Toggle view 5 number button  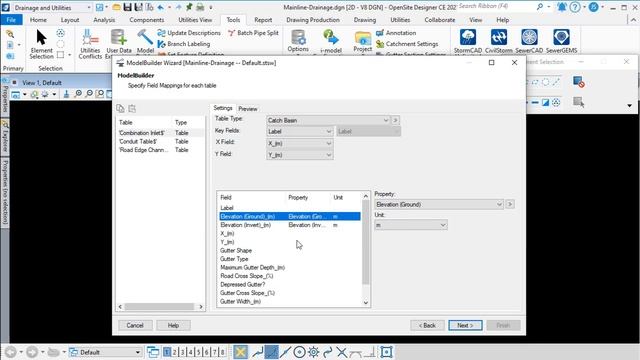(198, 352)
